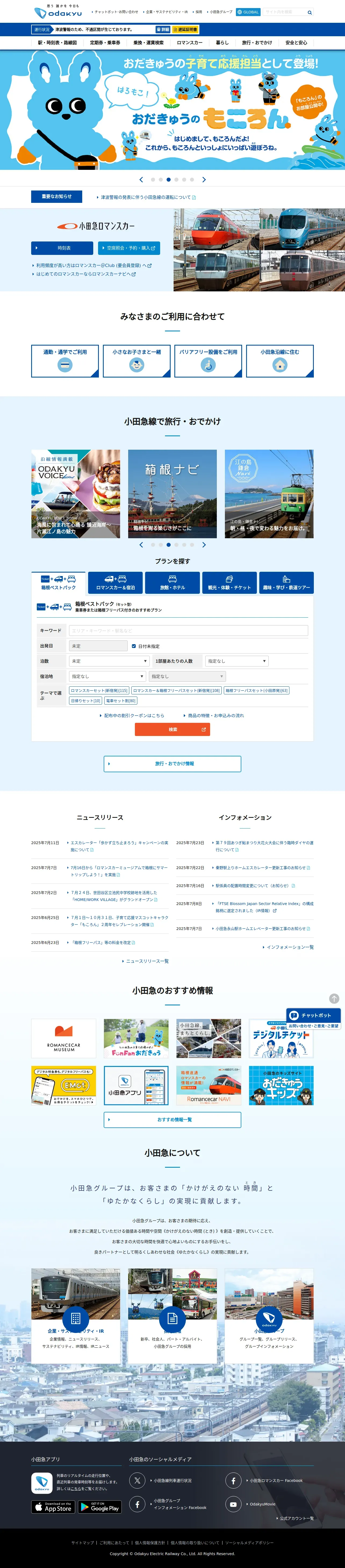Open the first 宿泊地 dropdown
Image resolution: width=345 pixels, height=1568 pixels.
[107, 676]
